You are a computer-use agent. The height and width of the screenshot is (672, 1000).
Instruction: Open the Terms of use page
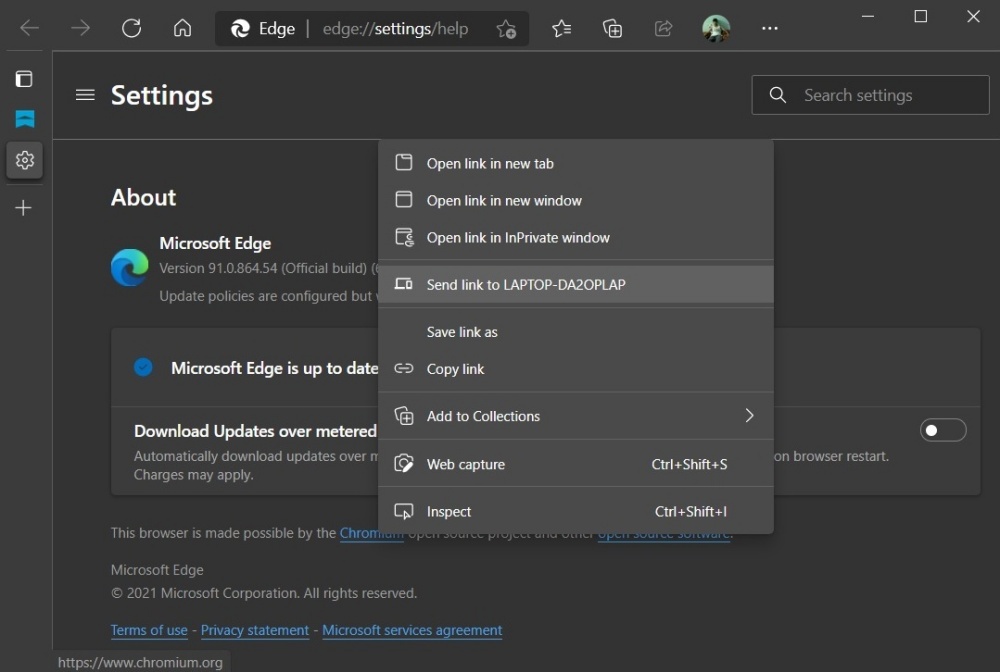click(x=148, y=630)
